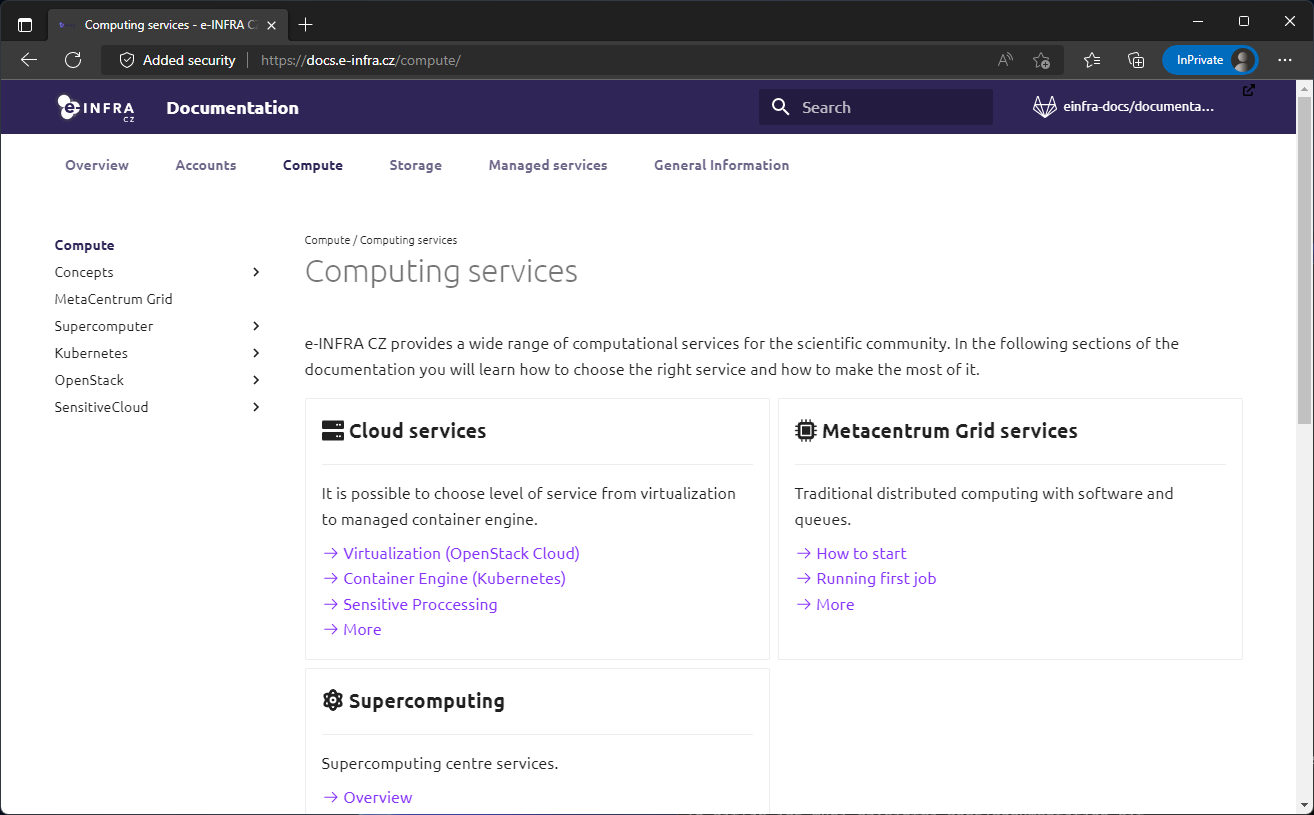The width and height of the screenshot is (1314, 815).
Task: Add this page to favorites star icon
Action: (x=1041, y=60)
